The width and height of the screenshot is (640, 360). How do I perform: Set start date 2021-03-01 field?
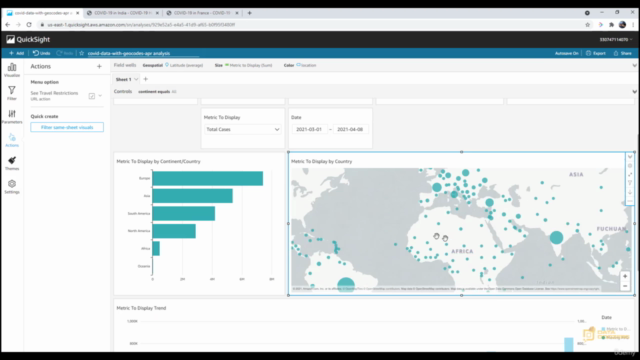pyautogui.click(x=309, y=129)
